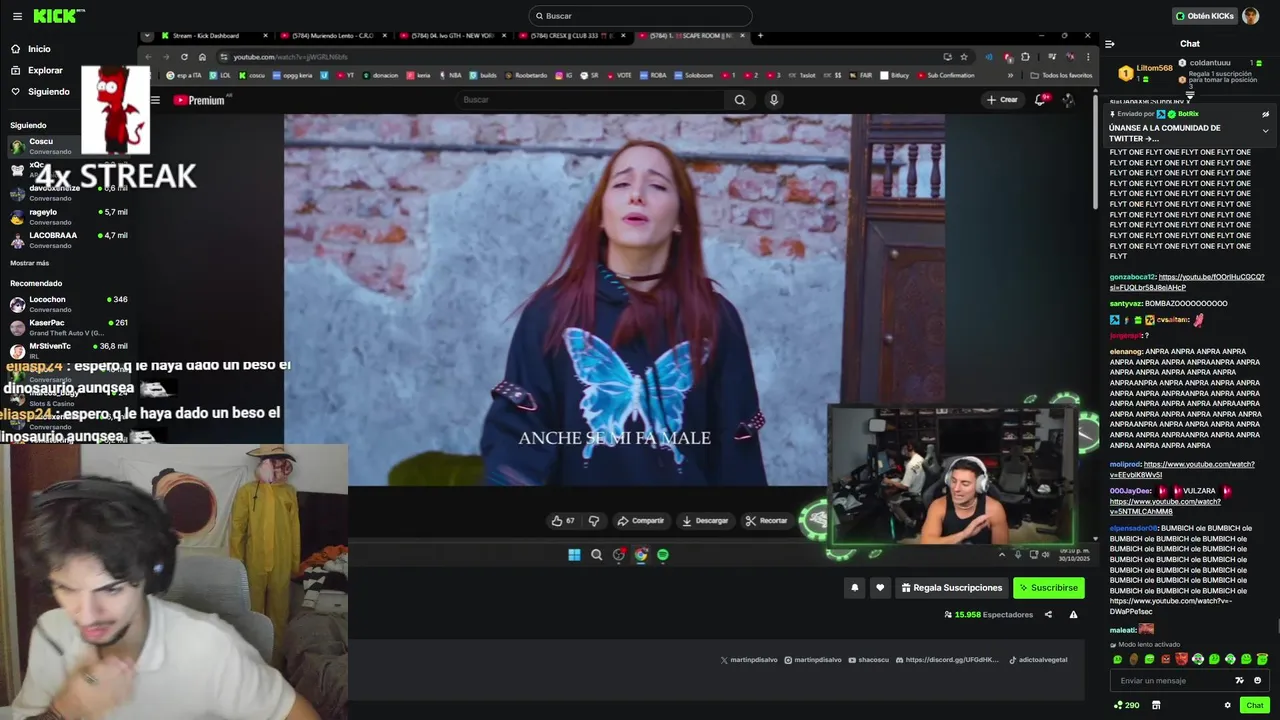Click the taskbar search magnifier in stream

[596, 555]
